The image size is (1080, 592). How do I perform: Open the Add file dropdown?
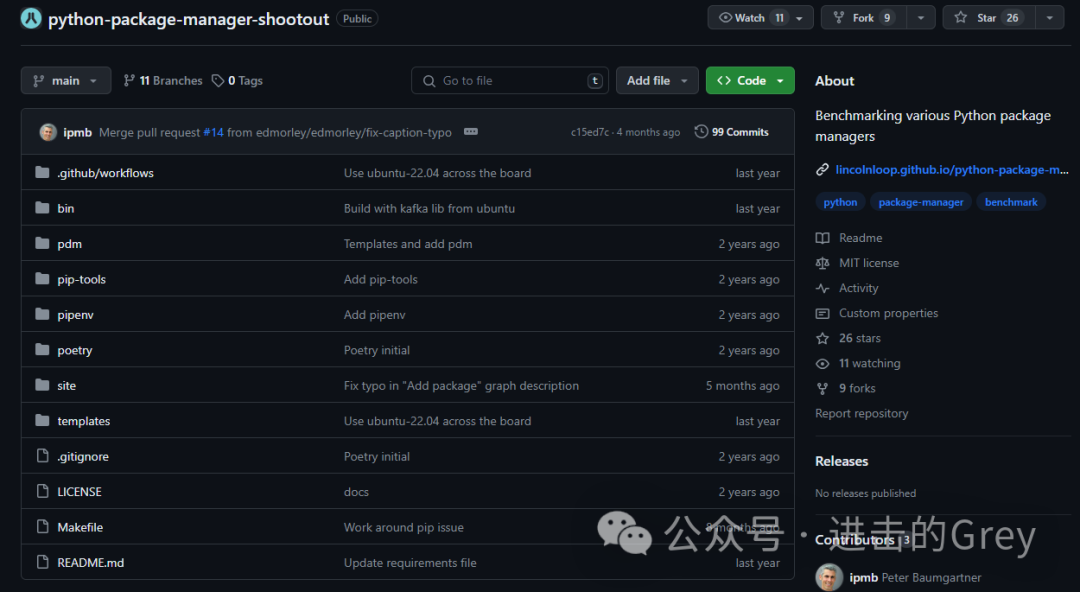point(657,80)
